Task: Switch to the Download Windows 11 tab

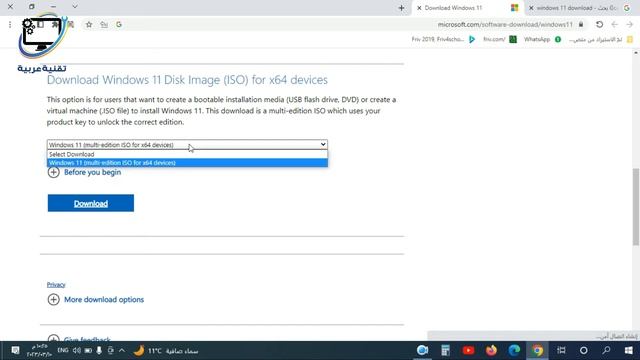Action: coord(468,8)
